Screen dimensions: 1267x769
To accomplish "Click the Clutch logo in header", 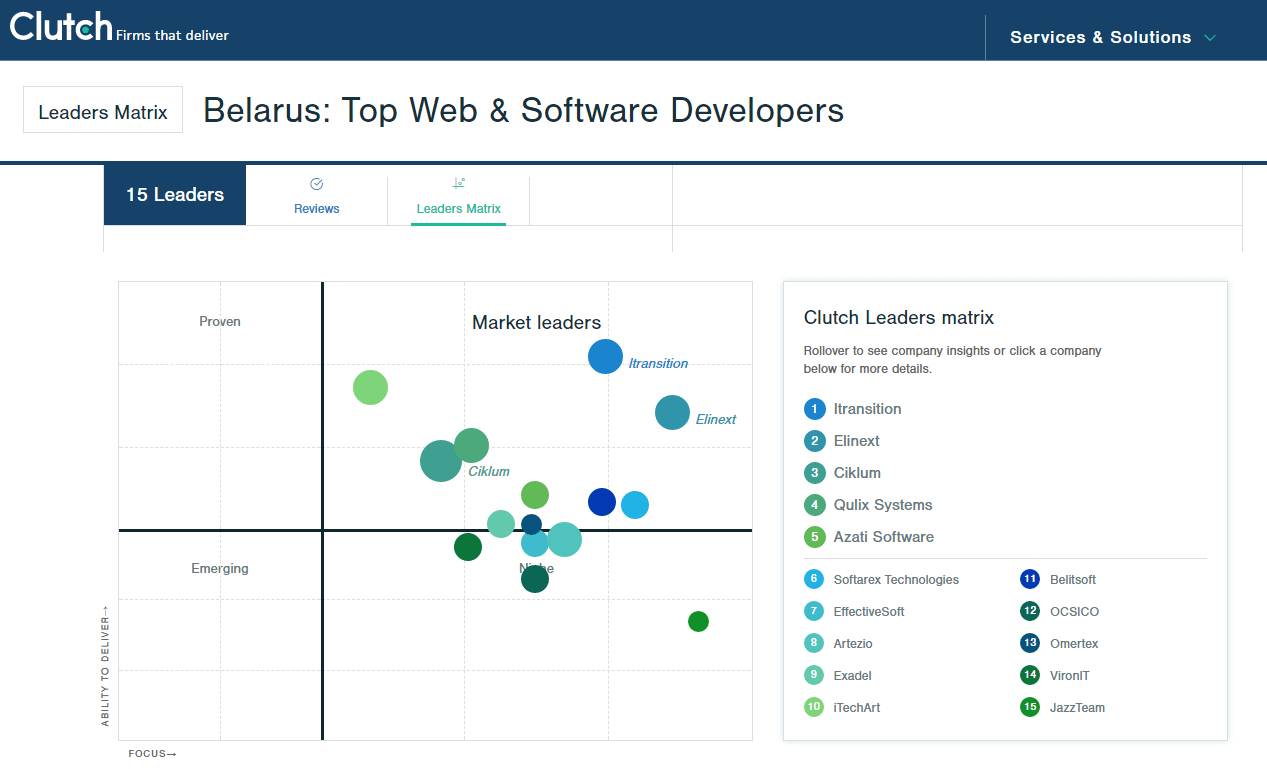I will click(62, 28).
